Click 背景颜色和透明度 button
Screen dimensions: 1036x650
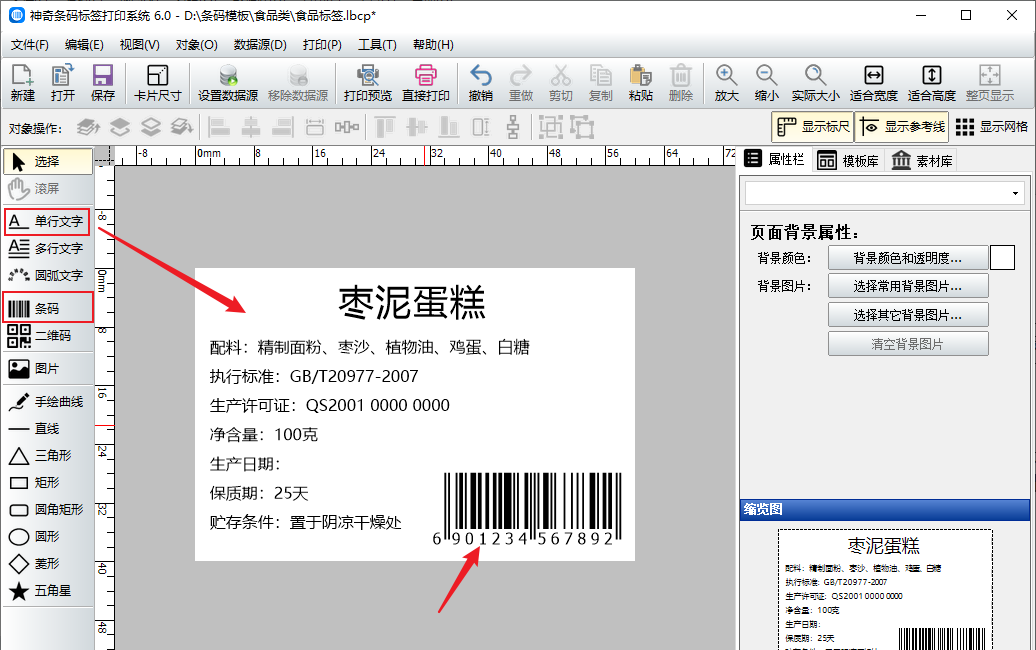coord(908,258)
